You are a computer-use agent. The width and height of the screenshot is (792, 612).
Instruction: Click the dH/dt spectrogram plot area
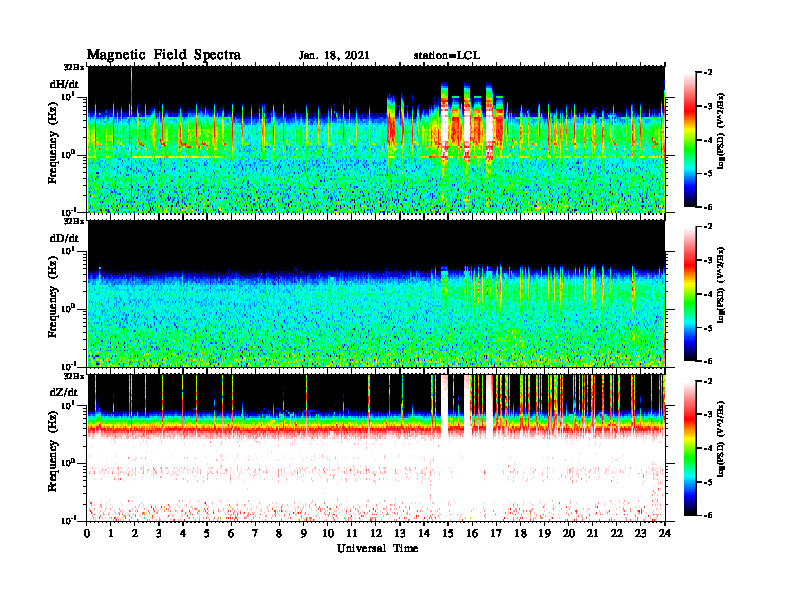(376, 139)
